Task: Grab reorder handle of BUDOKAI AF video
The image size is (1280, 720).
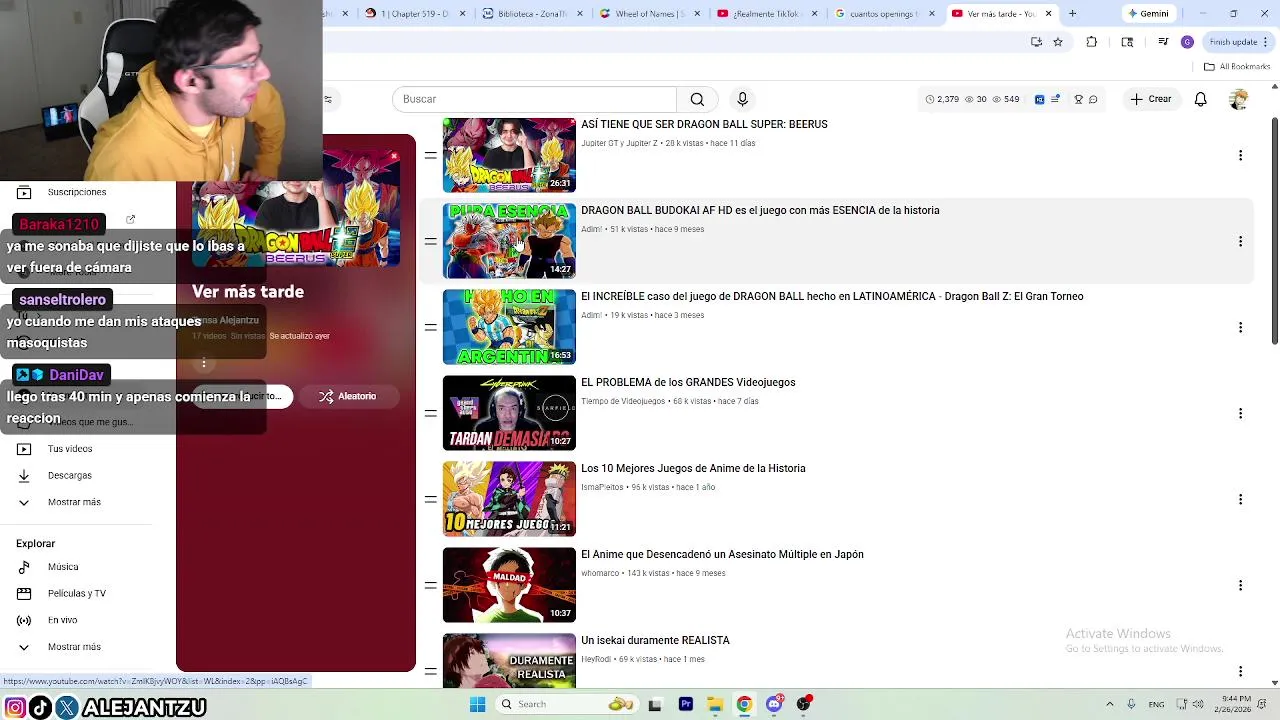Action: coord(430,241)
